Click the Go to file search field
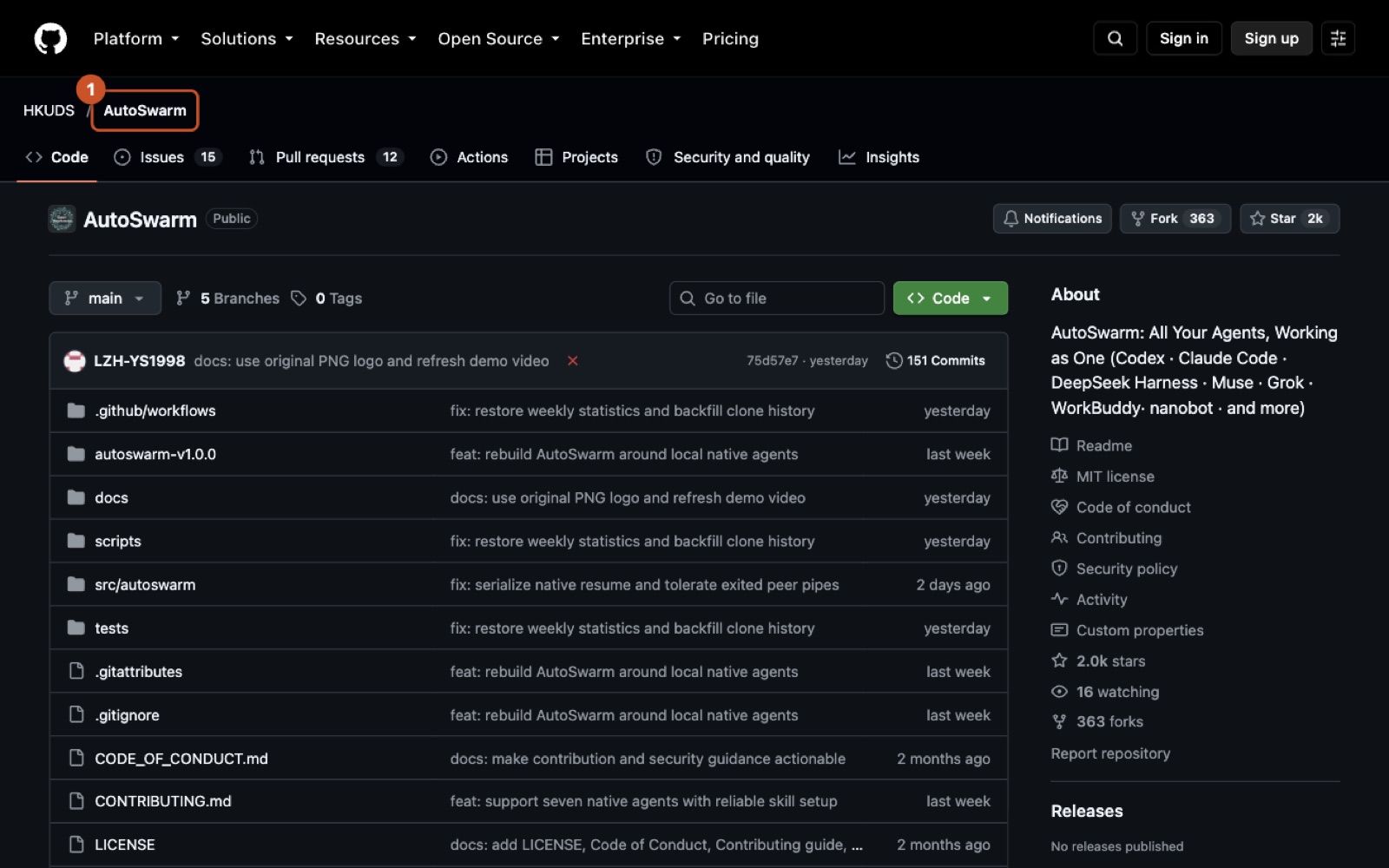This screenshot has height=868, width=1389. (777, 298)
